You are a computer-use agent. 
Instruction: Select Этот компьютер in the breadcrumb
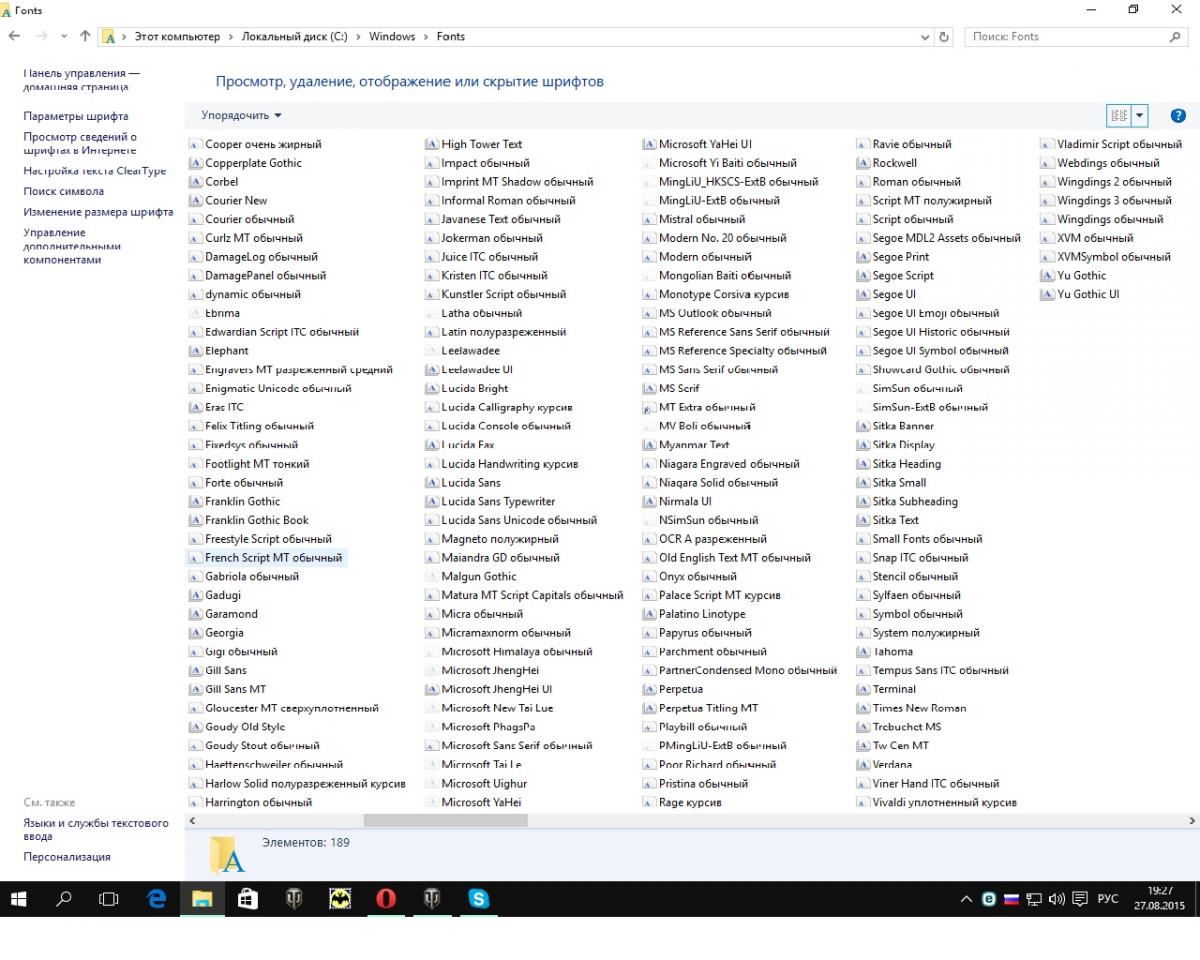pos(177,37)
